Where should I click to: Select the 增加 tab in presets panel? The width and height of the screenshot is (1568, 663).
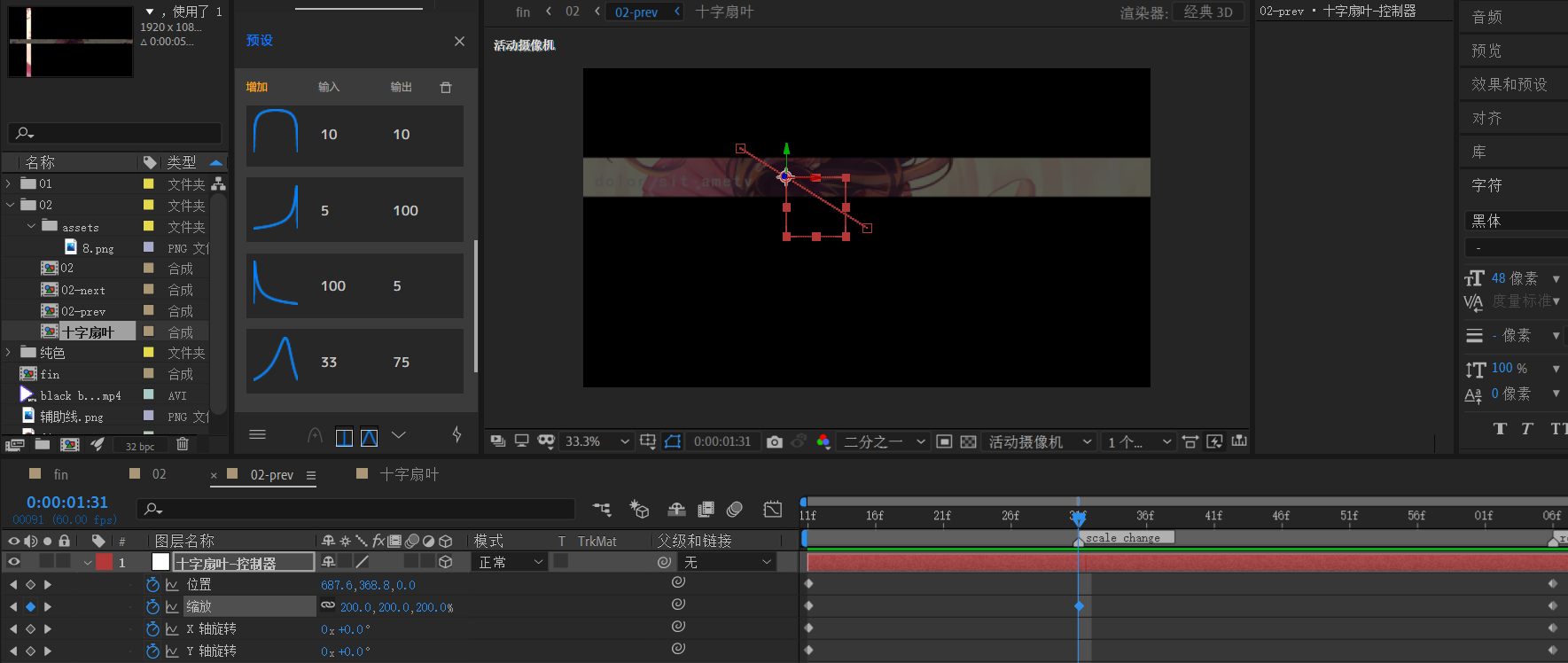click(x=257, y=87)
